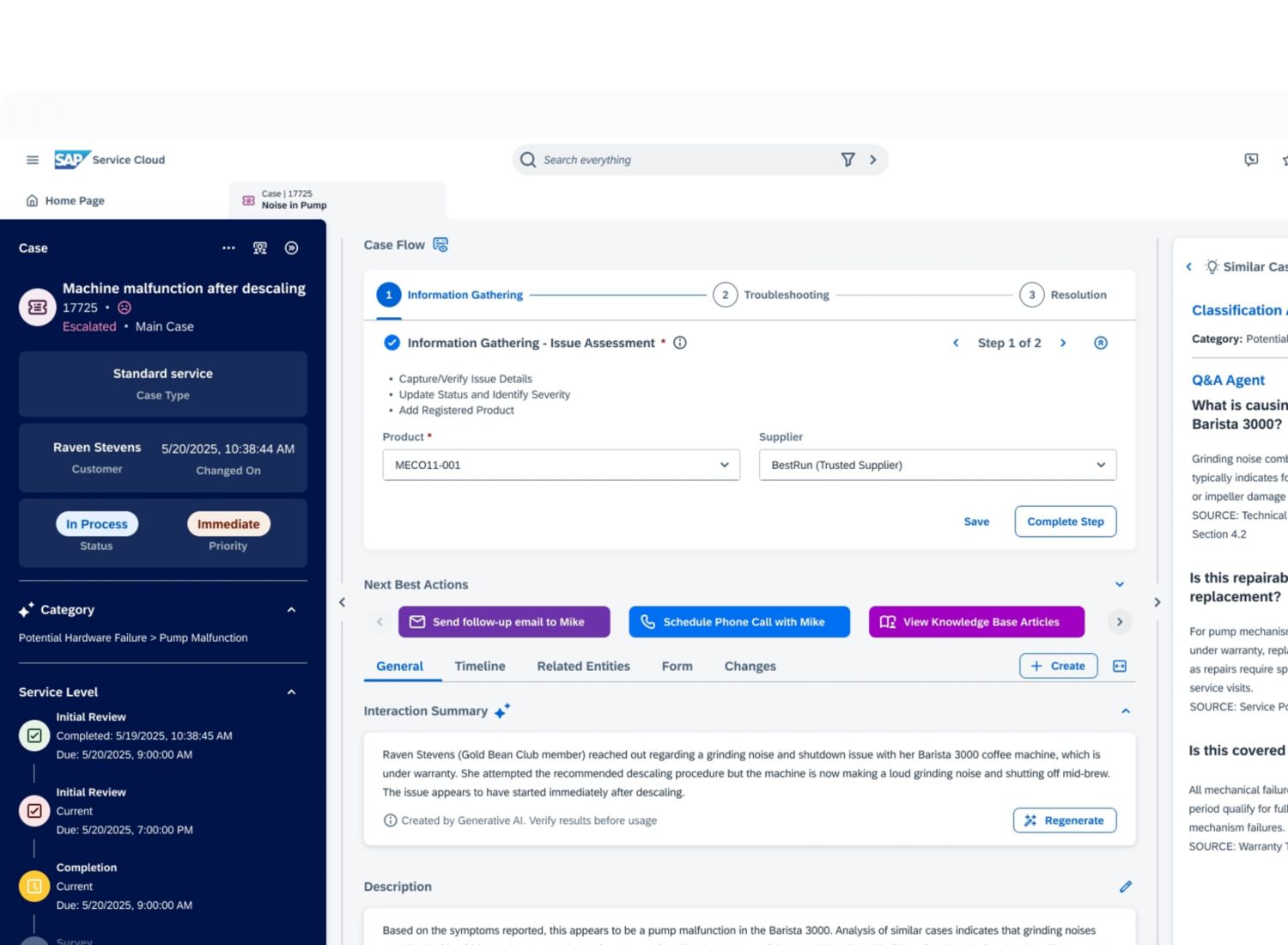Toggle the Issue Assessment completed checkmark

pos(392,343)
